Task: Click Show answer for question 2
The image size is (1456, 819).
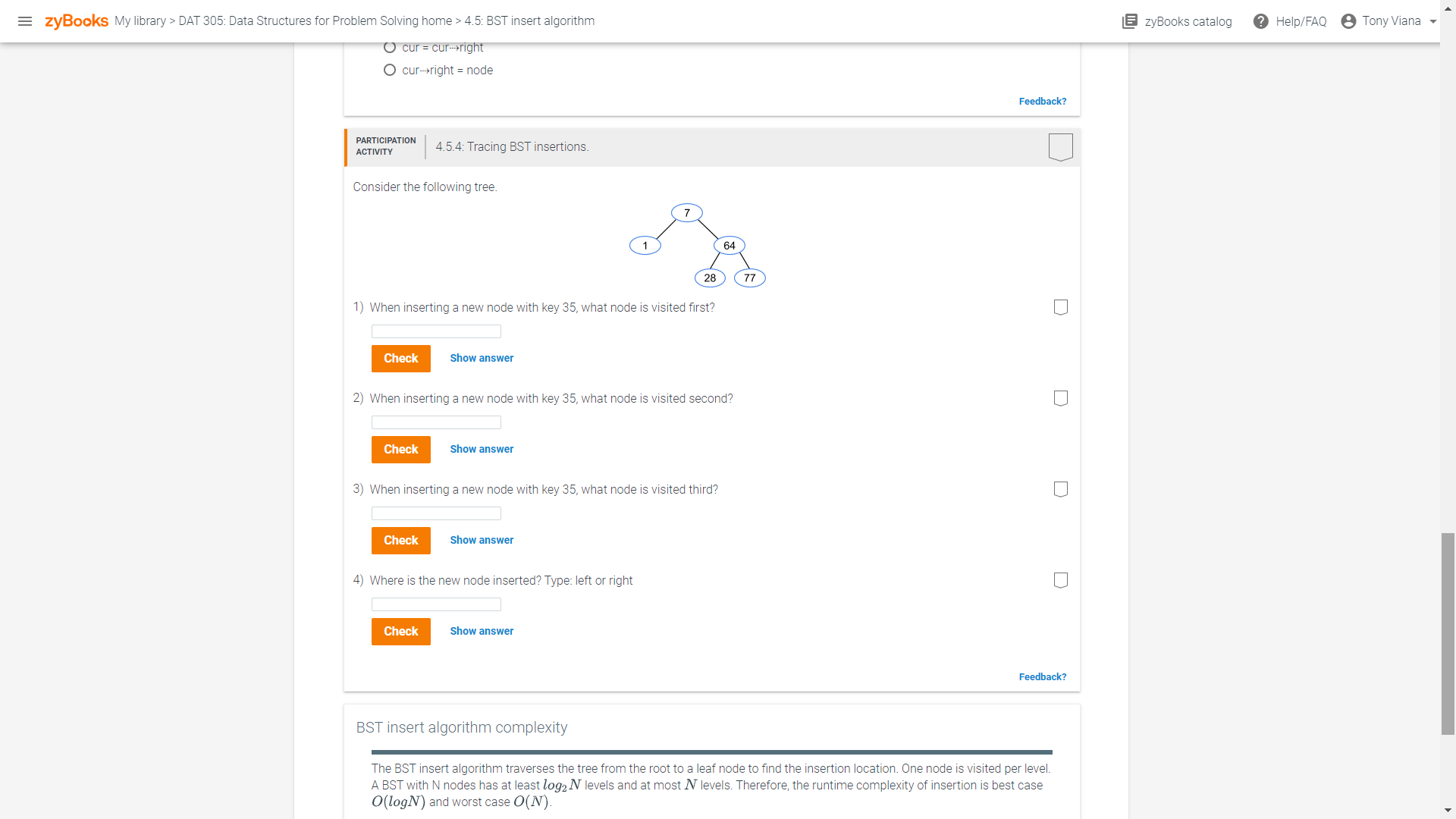Action: [482, 449]
